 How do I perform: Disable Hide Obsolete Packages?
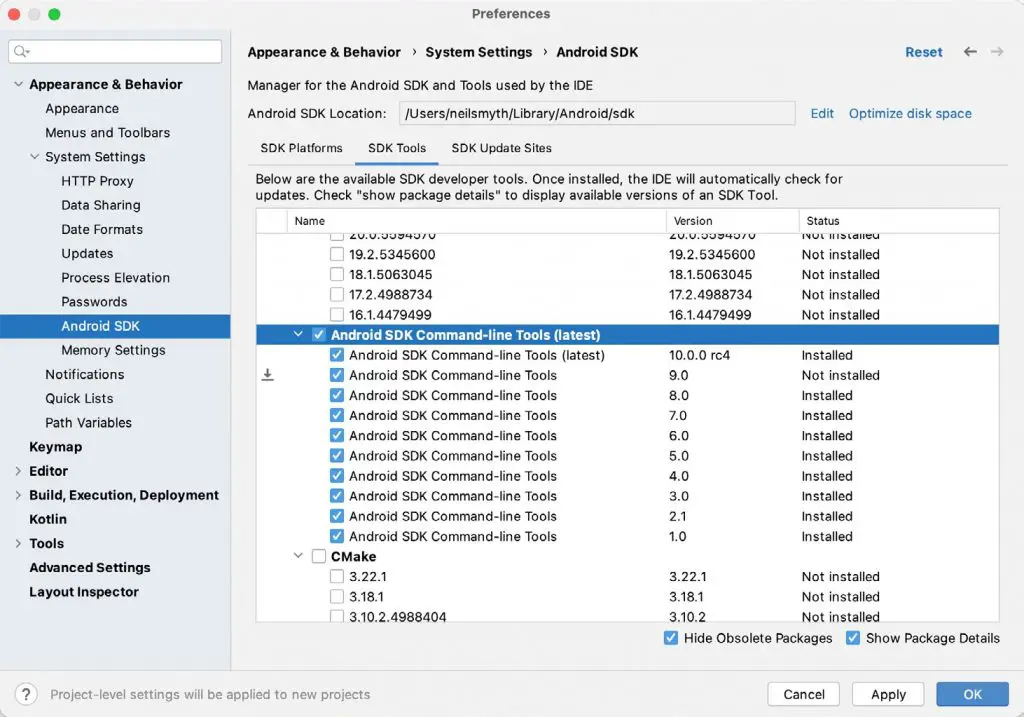tap(670, 638)
